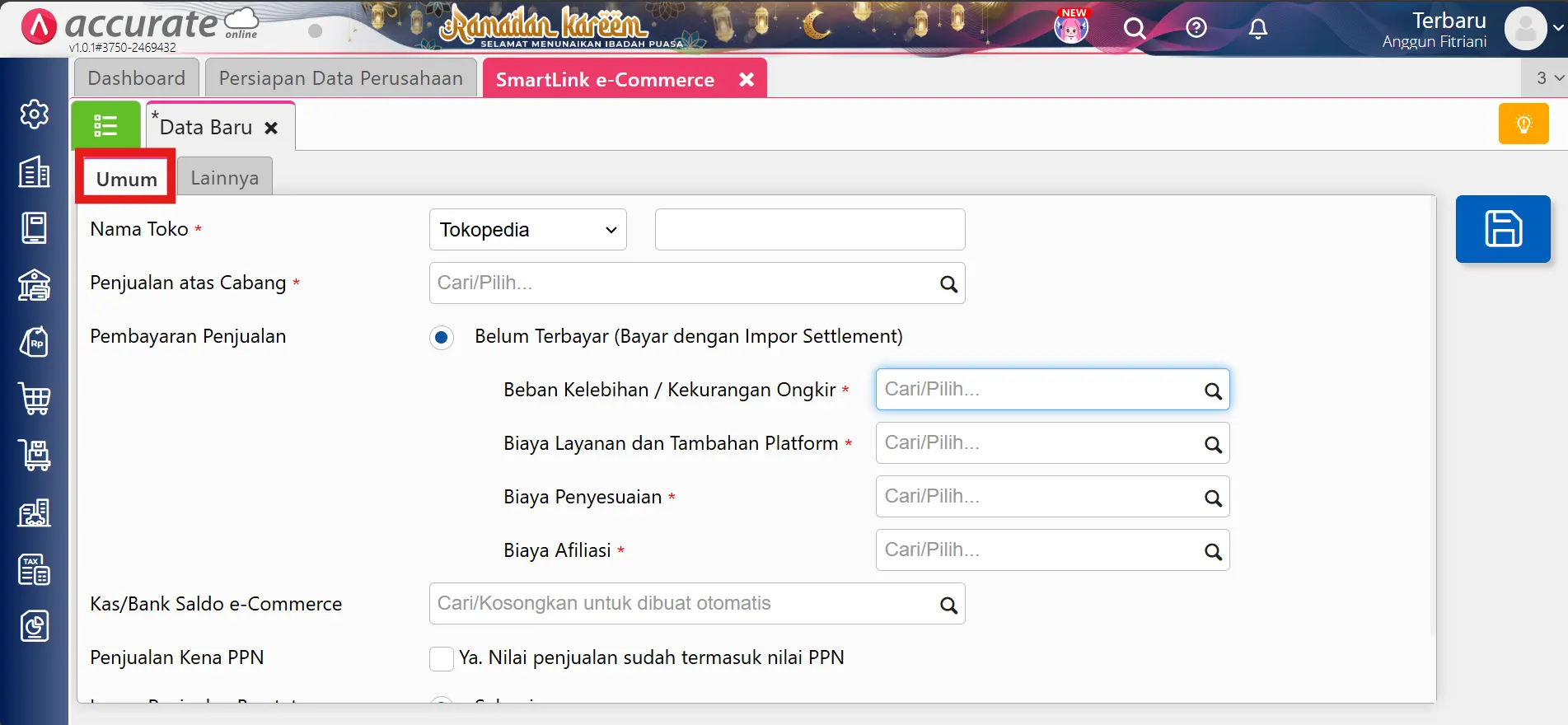Click search icon in Biaya Afiliasi field
Screen dimensions: 1568x725
click(x=1213, y=552)
